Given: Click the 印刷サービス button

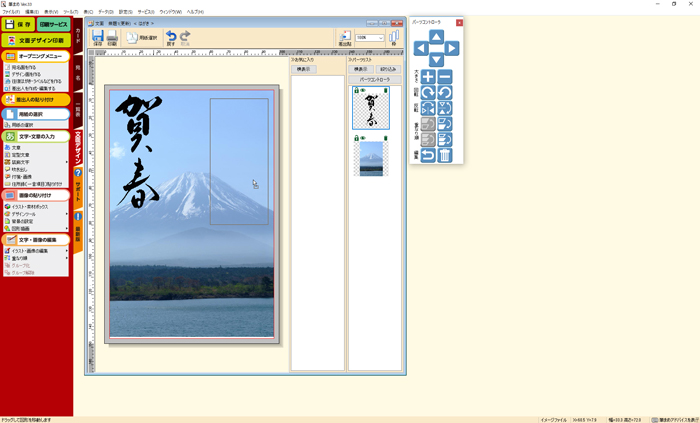Looking at the screenshot, I should (54, 24).
